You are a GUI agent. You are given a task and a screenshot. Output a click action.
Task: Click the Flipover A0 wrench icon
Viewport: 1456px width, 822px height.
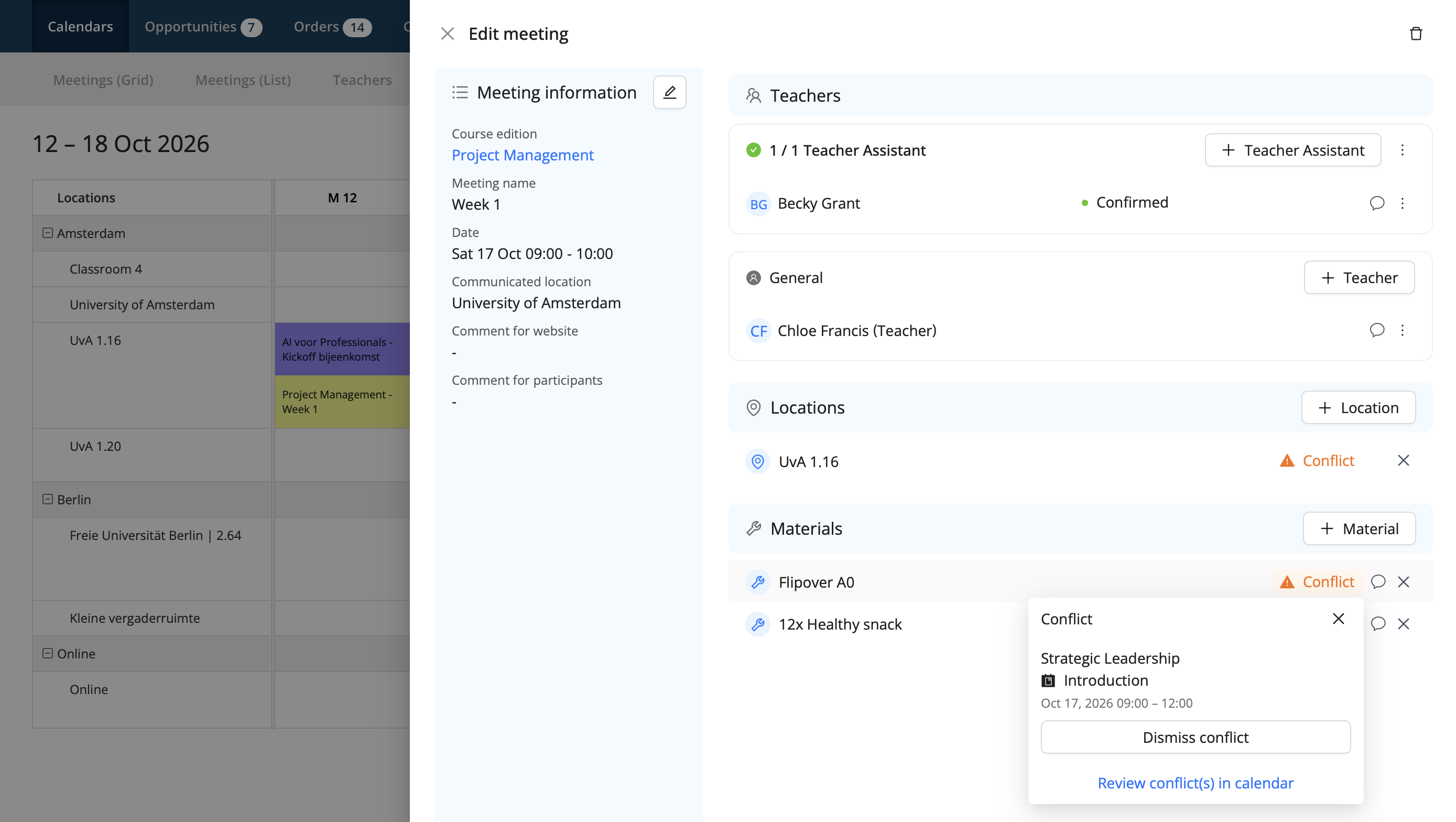(x=757, y=582)
